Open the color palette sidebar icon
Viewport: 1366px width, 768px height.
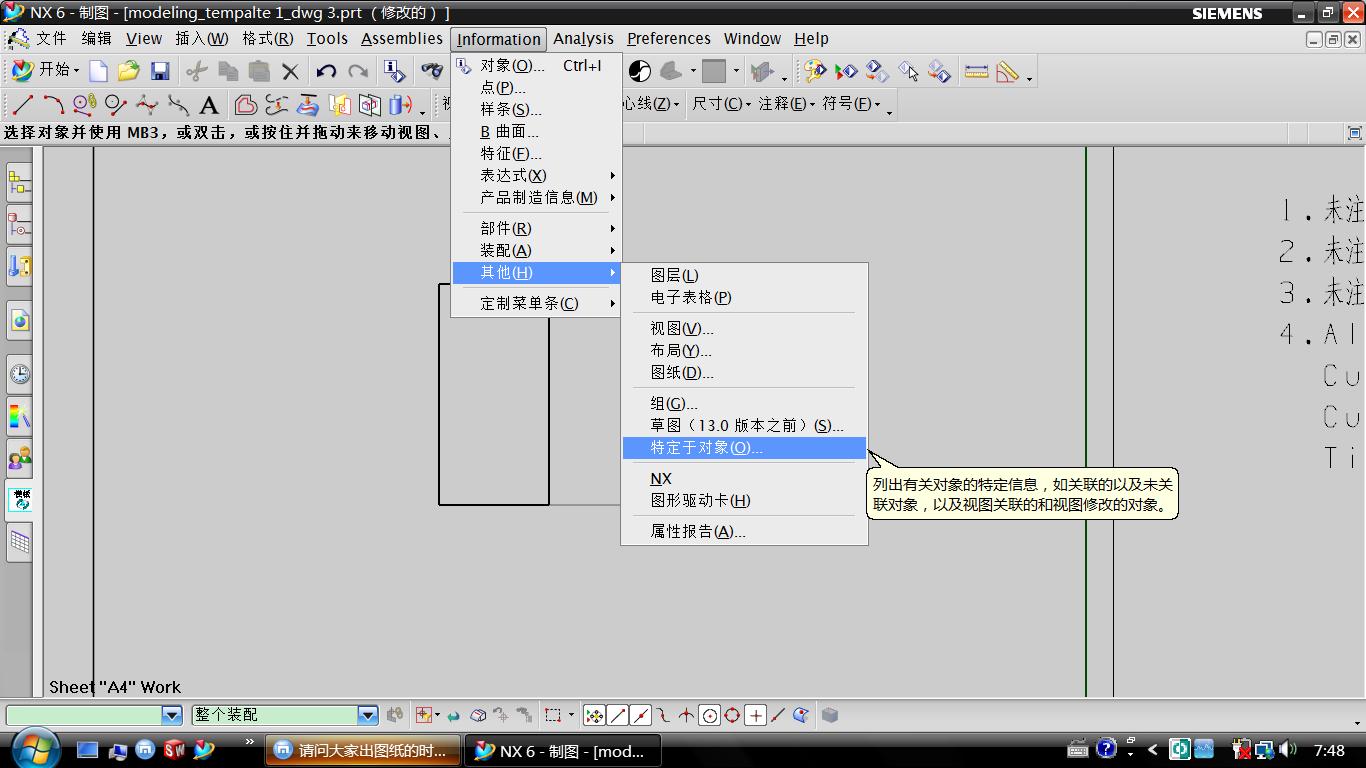click(19, 416)
